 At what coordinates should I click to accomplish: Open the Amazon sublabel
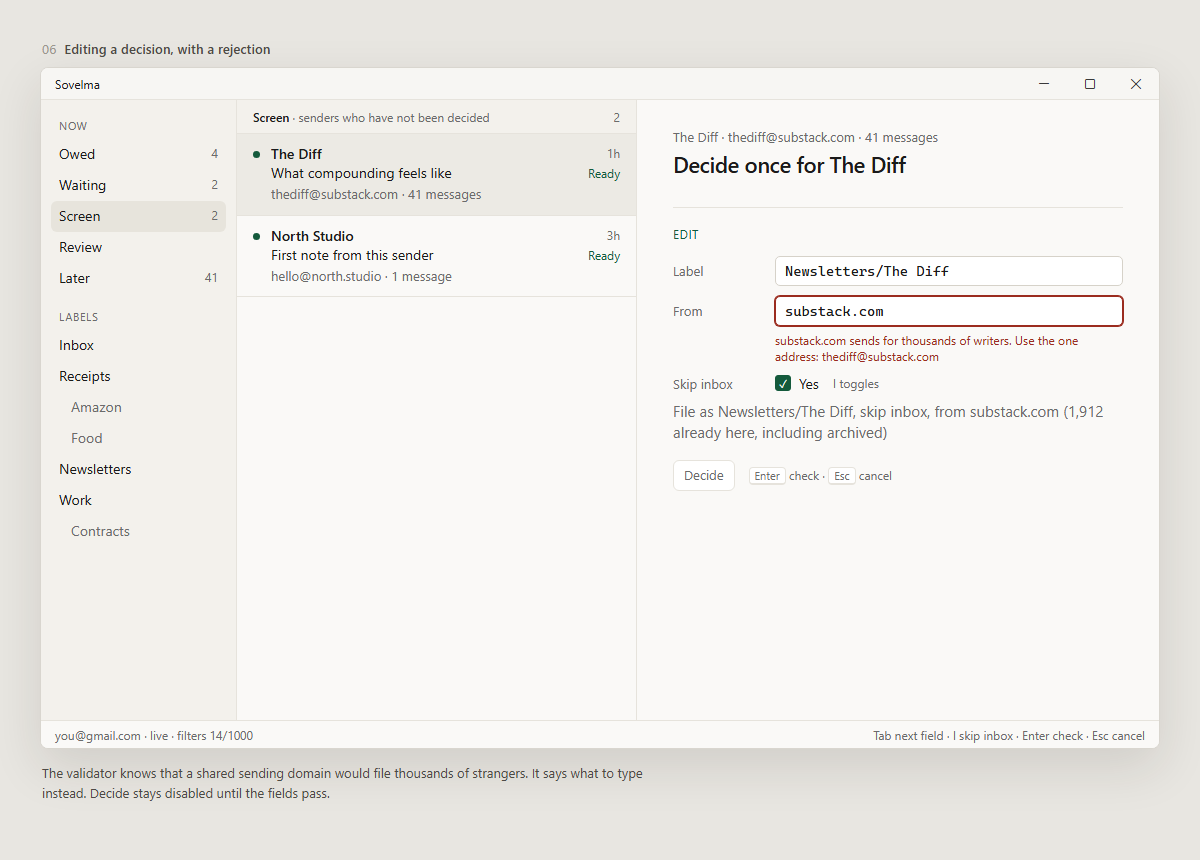(x=138, y=407)
